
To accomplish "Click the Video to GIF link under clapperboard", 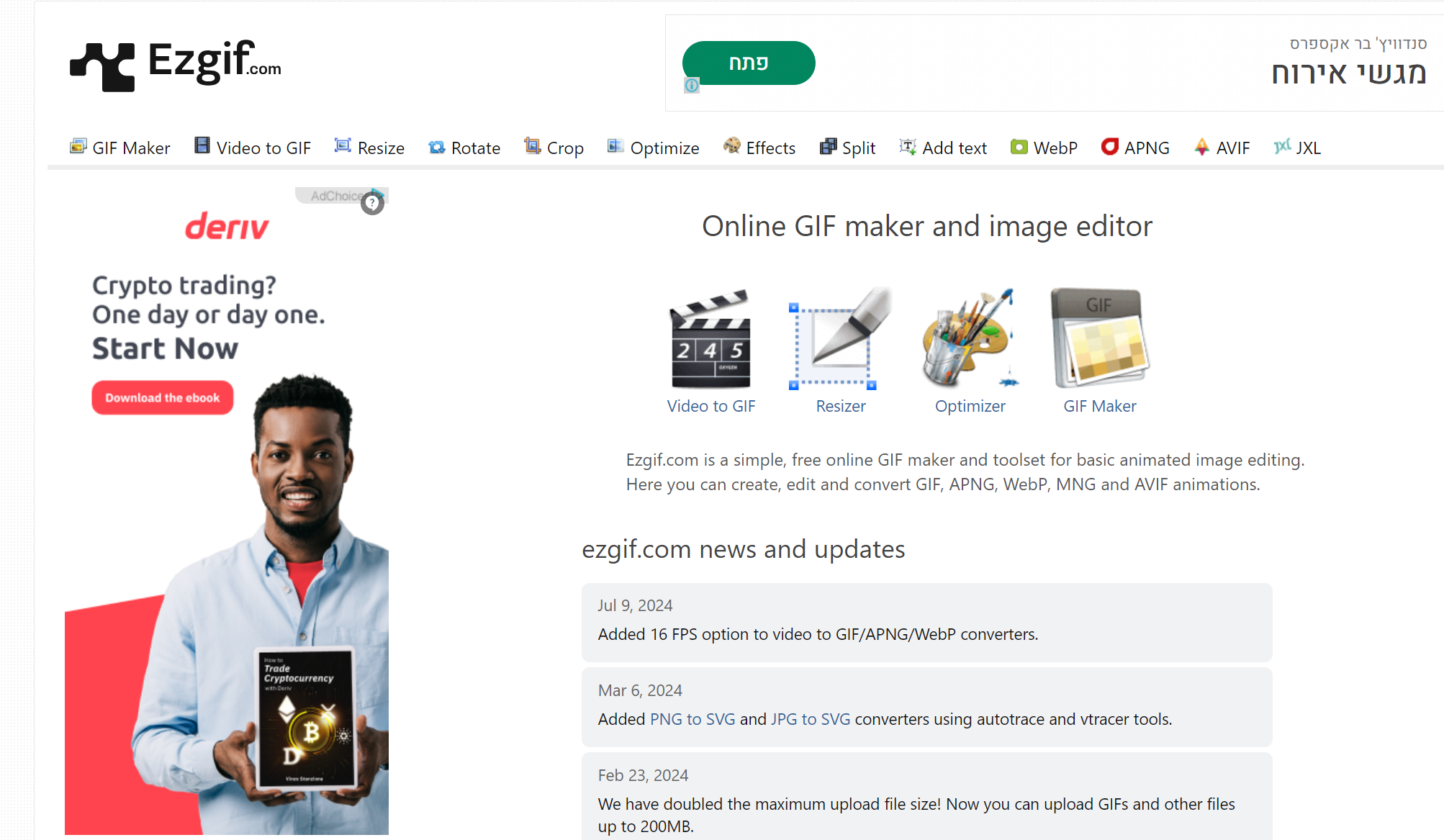I will tap(711, 406).
